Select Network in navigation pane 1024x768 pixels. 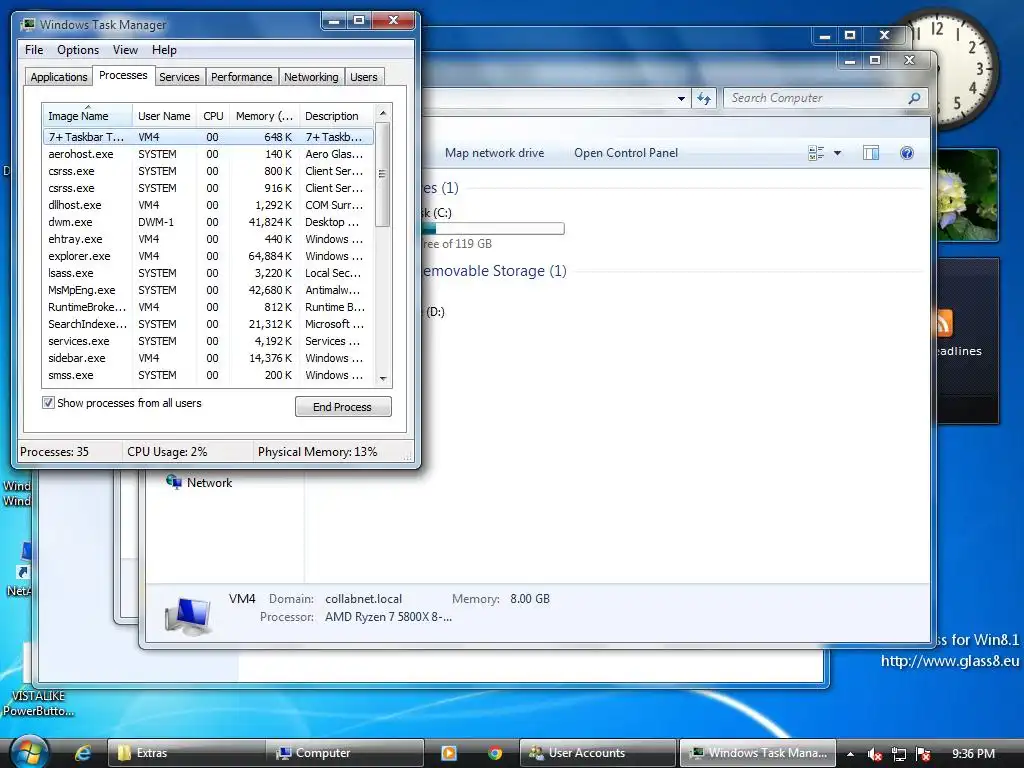click(x=199, y=483)
